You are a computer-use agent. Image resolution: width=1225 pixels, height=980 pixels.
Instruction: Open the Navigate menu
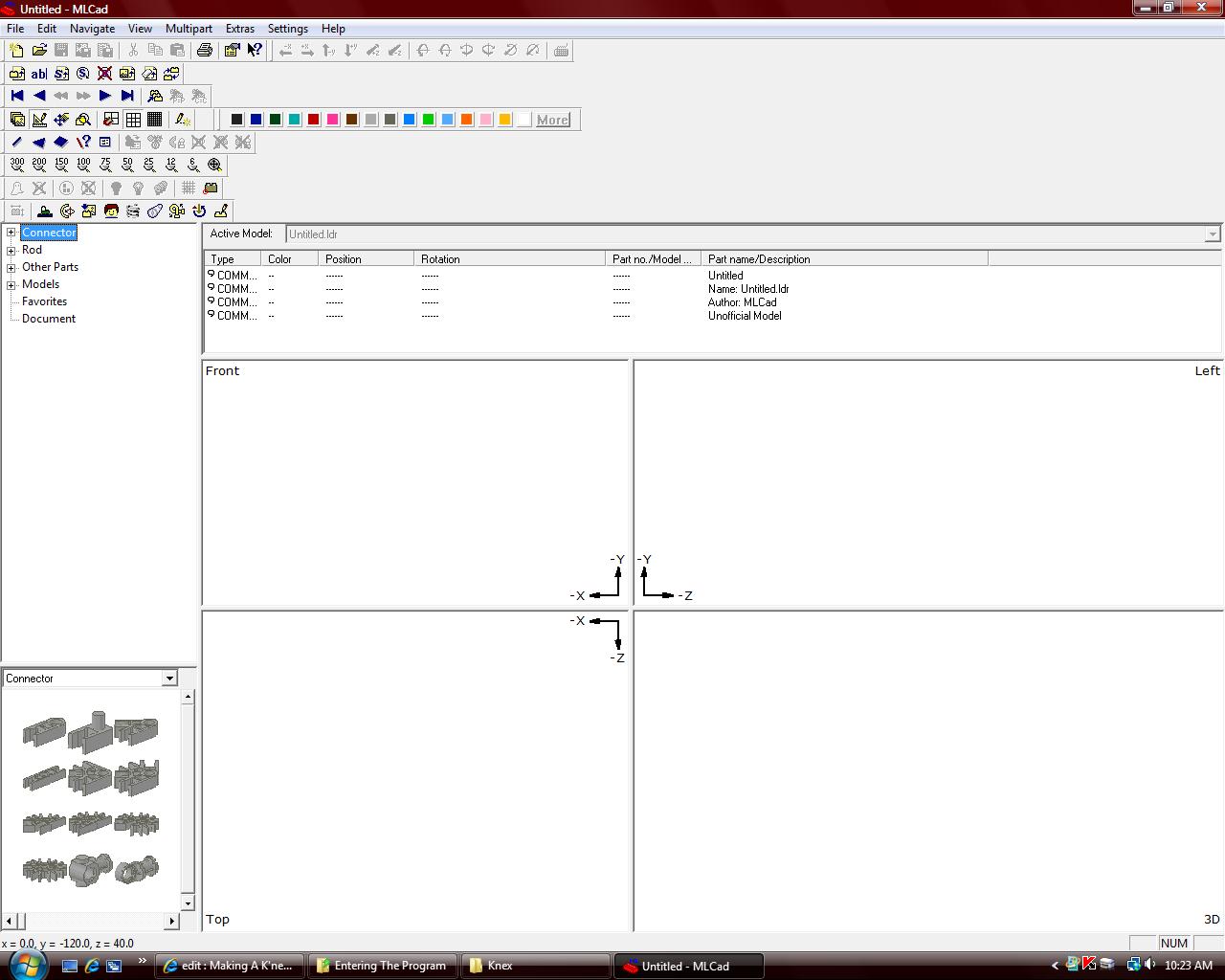[92, 29]
